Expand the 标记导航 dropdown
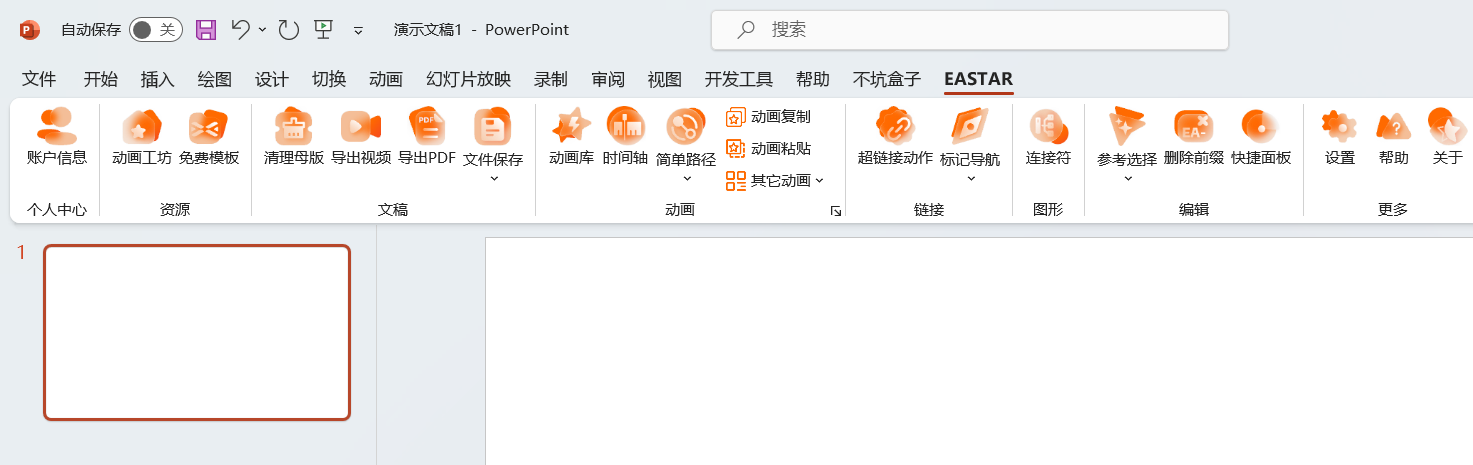This screenshot has width=1473, height=465. point(970,178)
